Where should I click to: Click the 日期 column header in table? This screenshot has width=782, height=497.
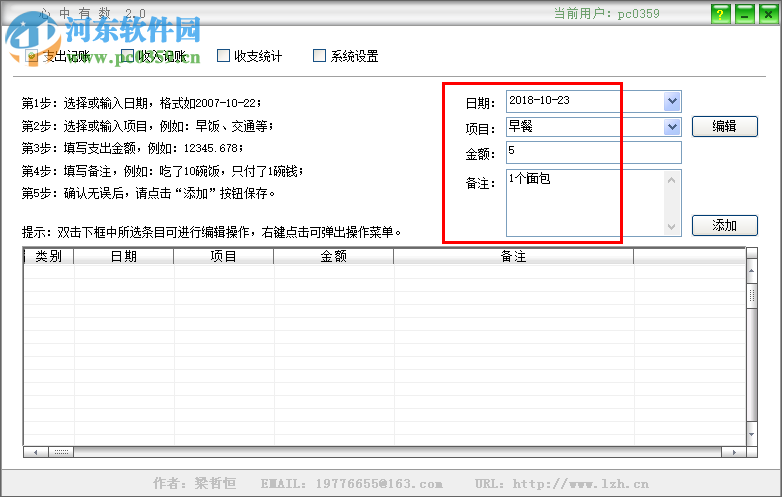click(x=124, y=256)
